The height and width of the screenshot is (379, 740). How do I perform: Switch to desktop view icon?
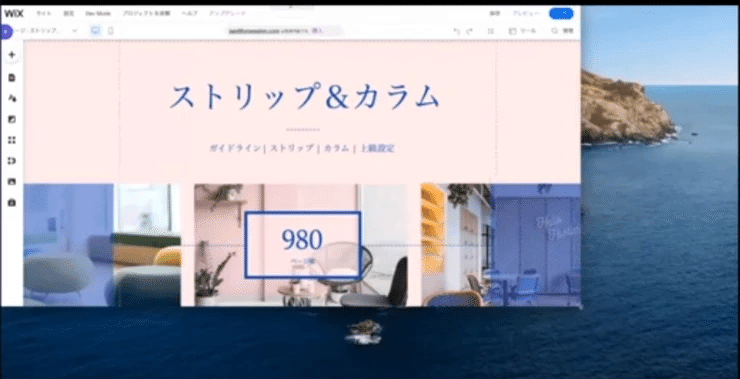click(96, 31)
